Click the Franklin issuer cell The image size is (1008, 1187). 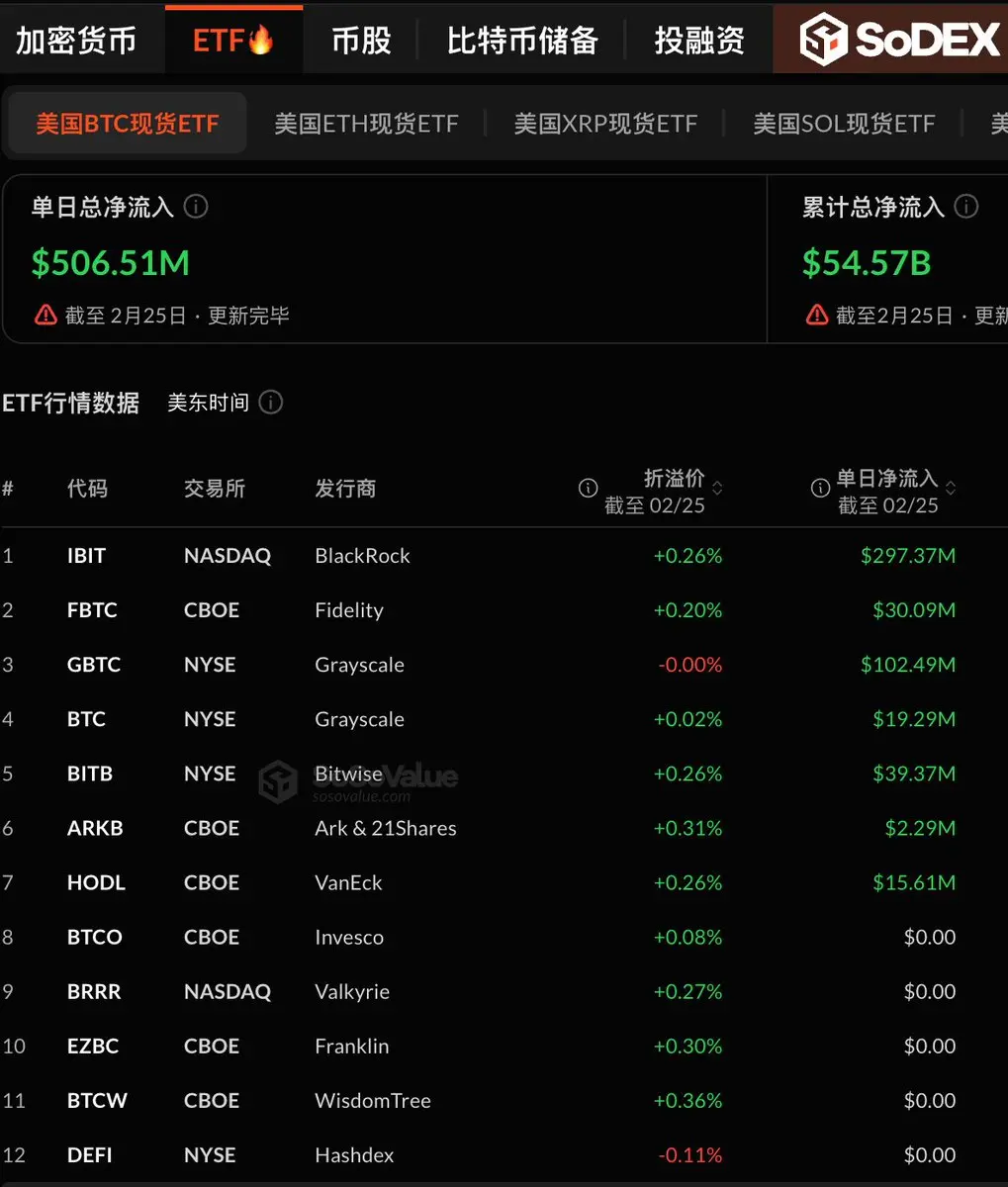pyautogui.click(x=352, y=1046)
